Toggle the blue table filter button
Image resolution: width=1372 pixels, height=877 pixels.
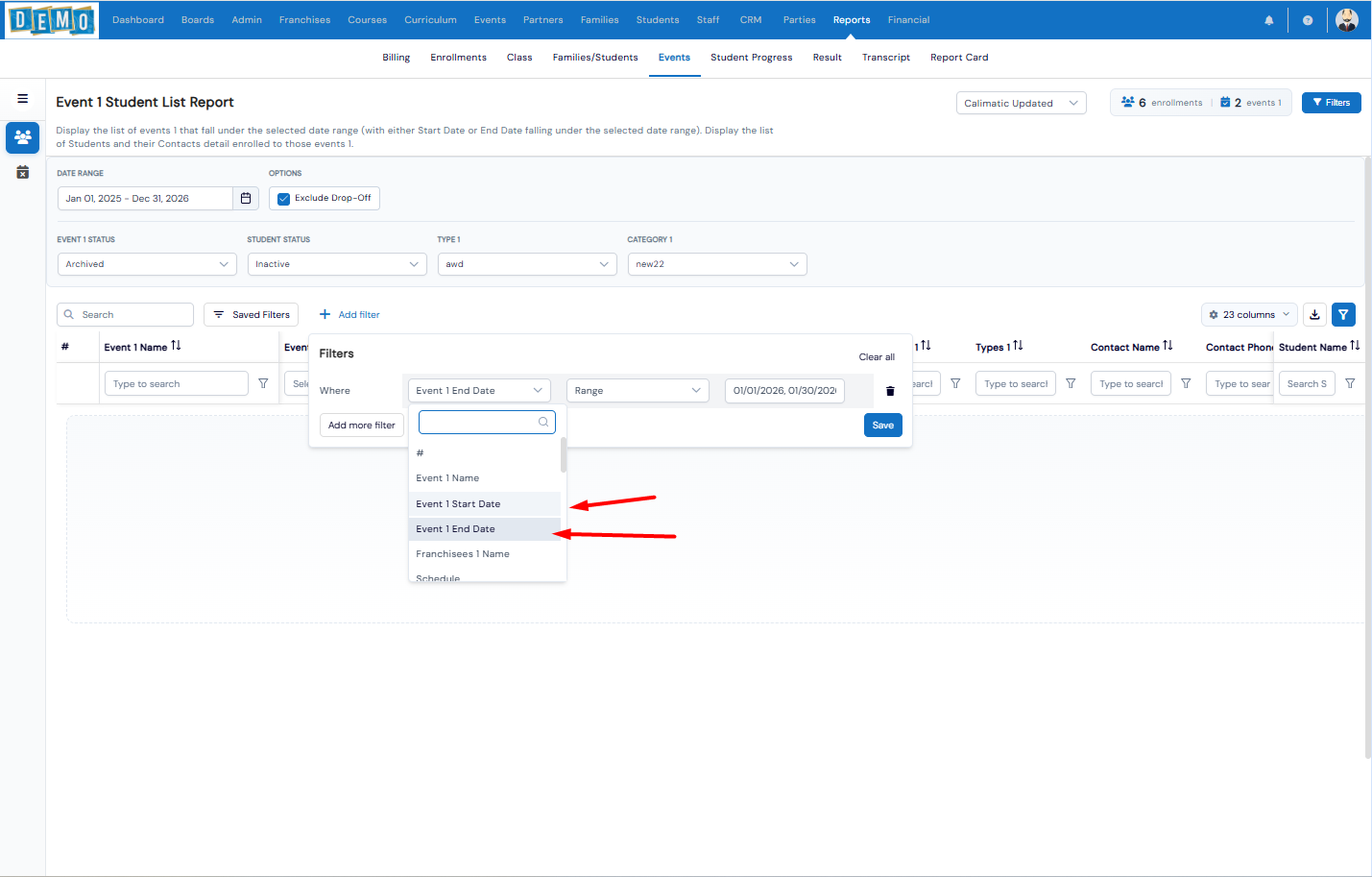[x=1343, y=315]
